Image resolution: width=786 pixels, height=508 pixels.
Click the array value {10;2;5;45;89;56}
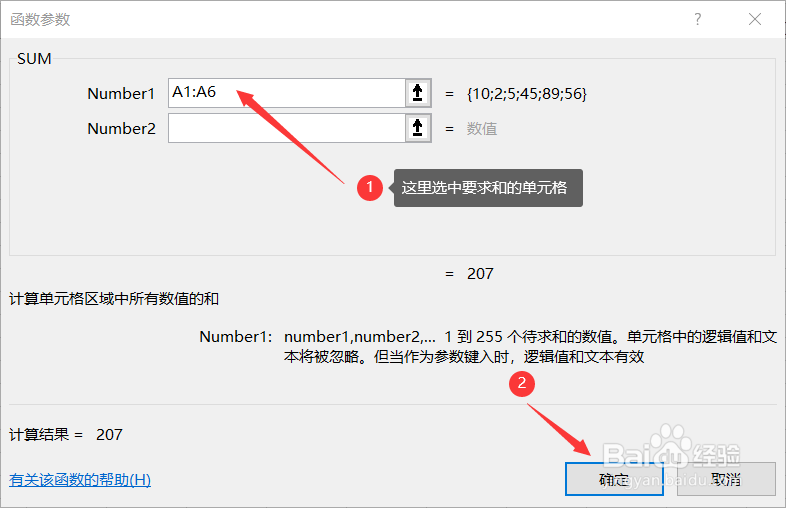(527, 94)
